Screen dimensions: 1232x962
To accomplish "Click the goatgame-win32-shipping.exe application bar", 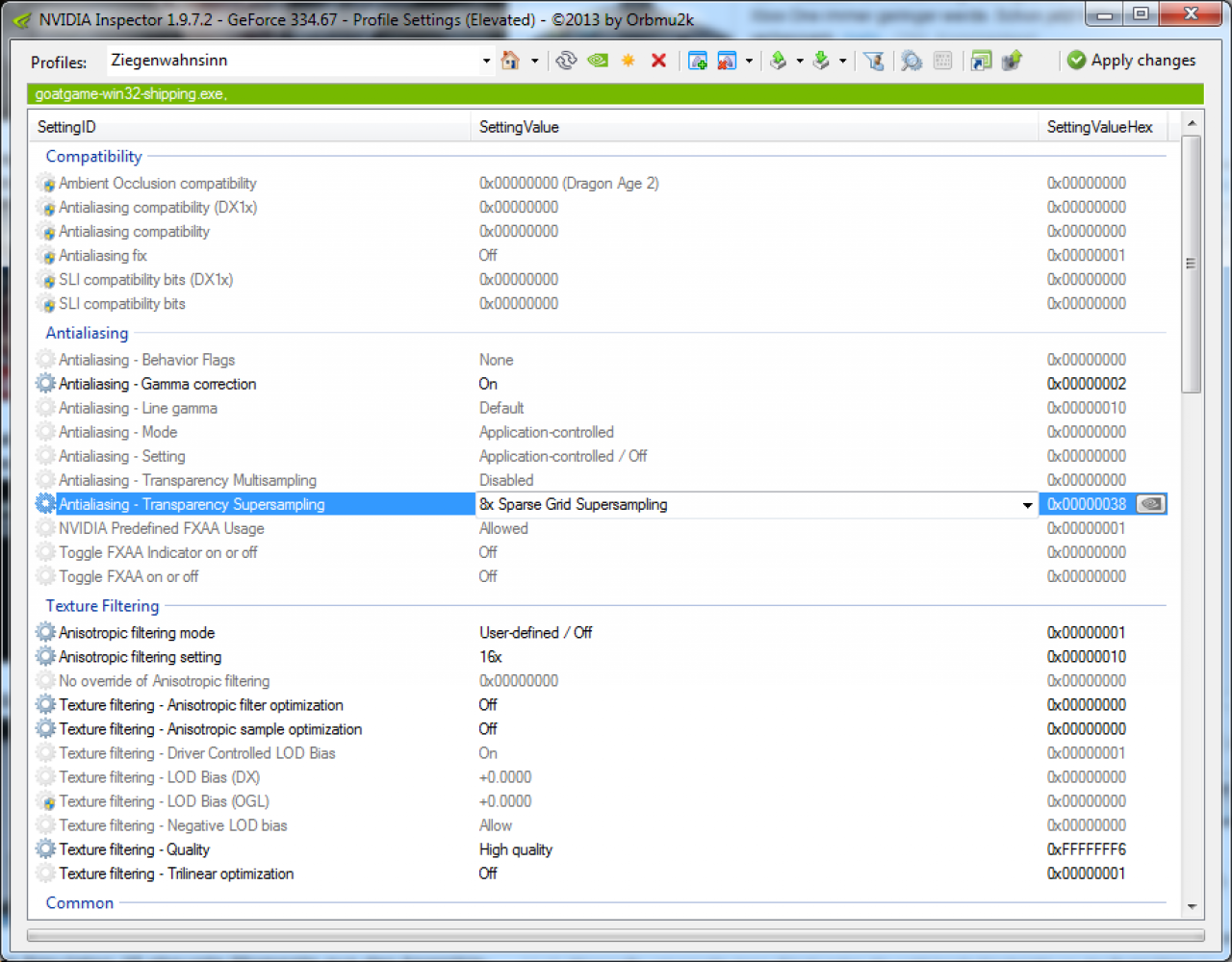I will click(615, 94).
